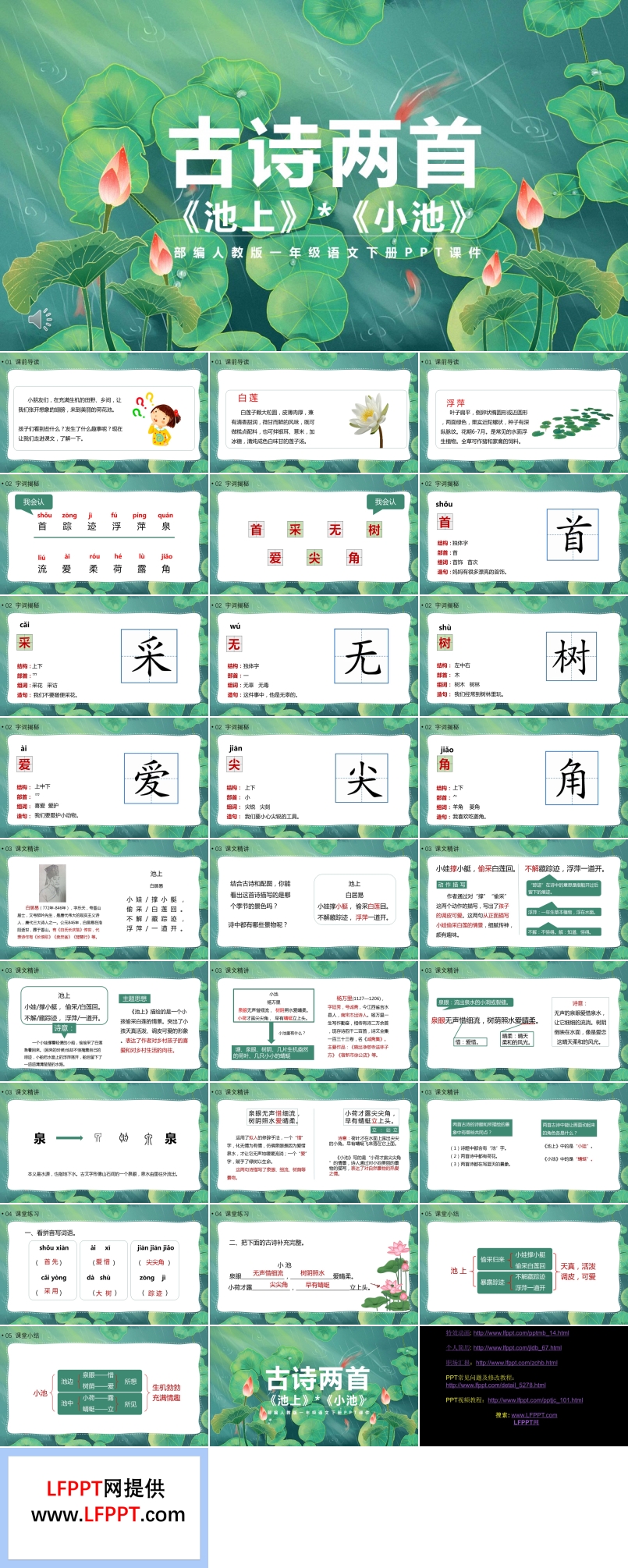Open the pptmb_14.html special effects link
Screen dimensions: 628x1568
520,1333
